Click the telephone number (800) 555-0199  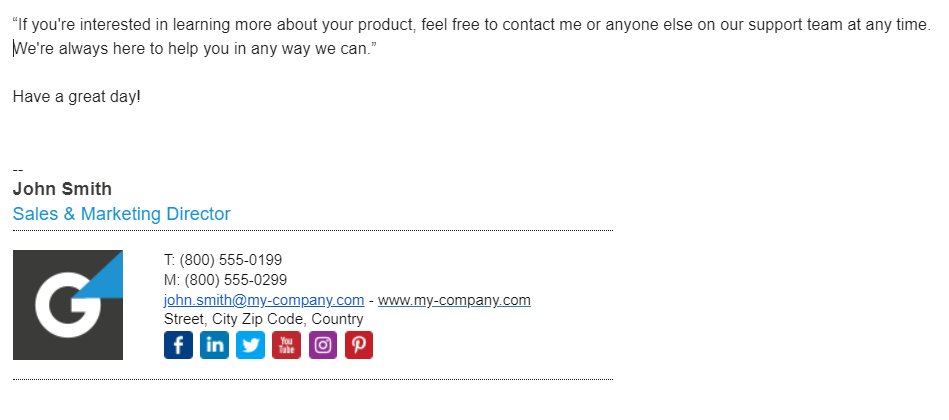coord(231,260)
